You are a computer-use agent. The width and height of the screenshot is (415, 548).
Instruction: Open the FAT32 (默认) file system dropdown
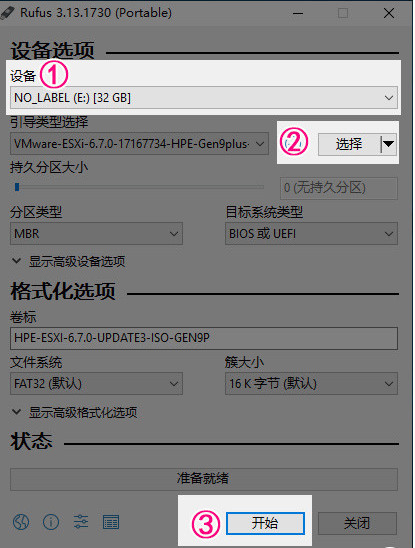[96, 384]
